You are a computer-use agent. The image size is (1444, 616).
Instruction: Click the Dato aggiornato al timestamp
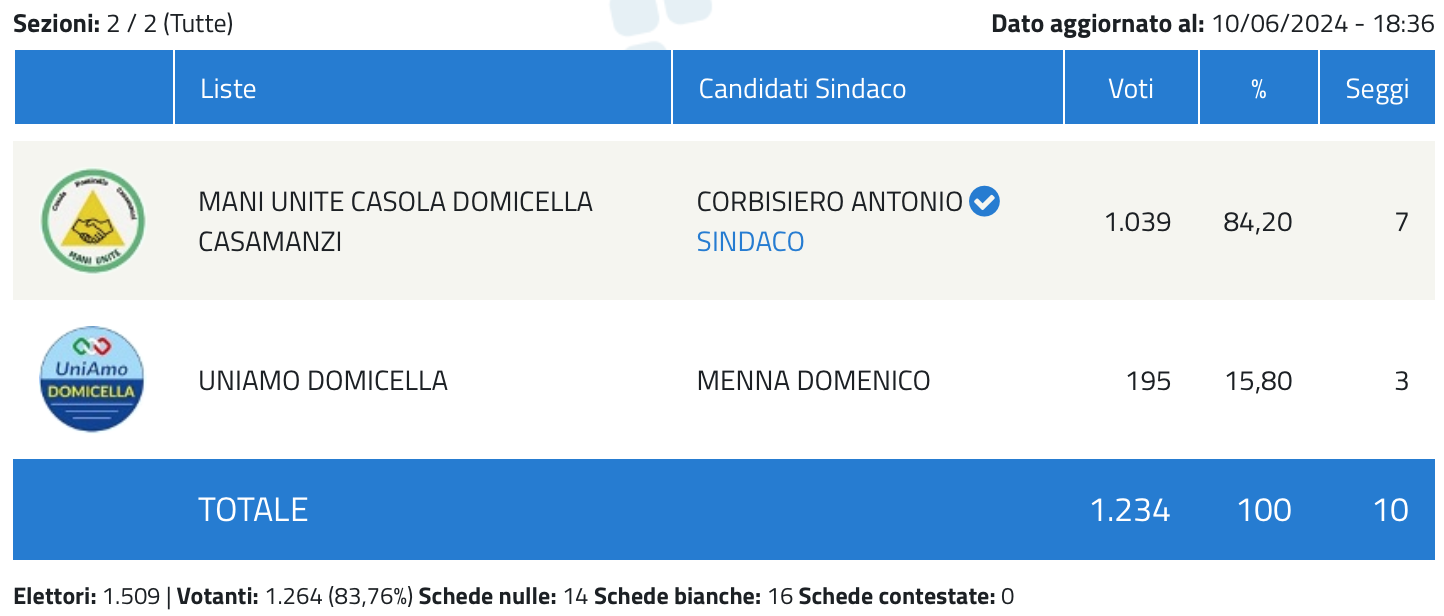1213,24
